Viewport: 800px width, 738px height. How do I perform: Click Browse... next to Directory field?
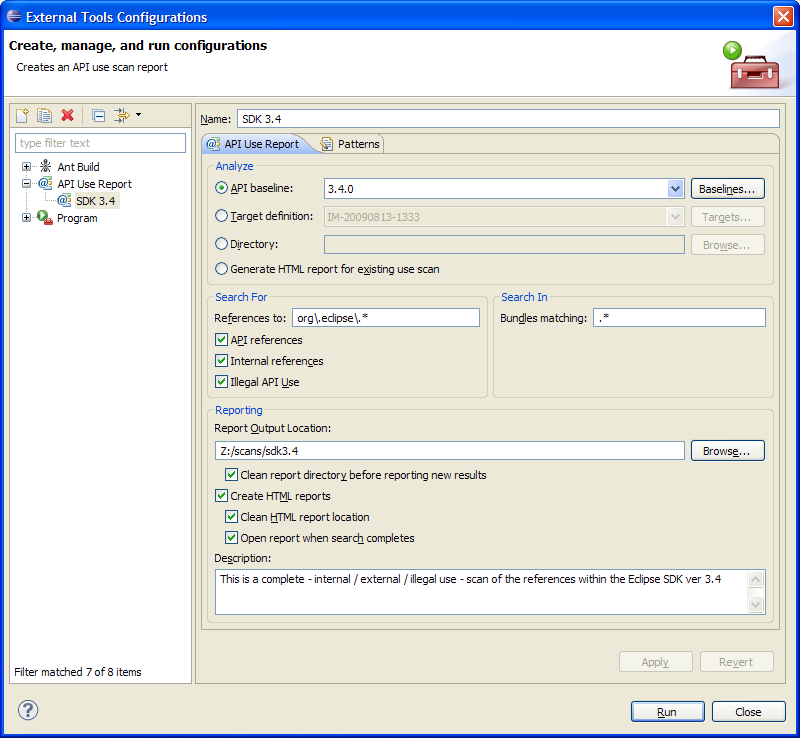(728, 245)
